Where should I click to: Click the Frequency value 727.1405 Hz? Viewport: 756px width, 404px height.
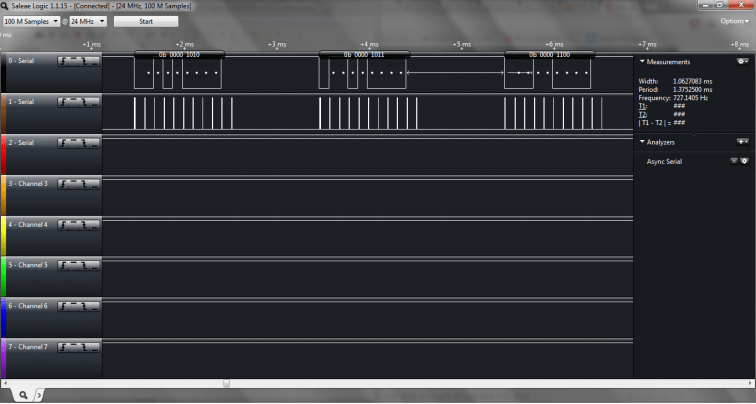coord(690,98)
